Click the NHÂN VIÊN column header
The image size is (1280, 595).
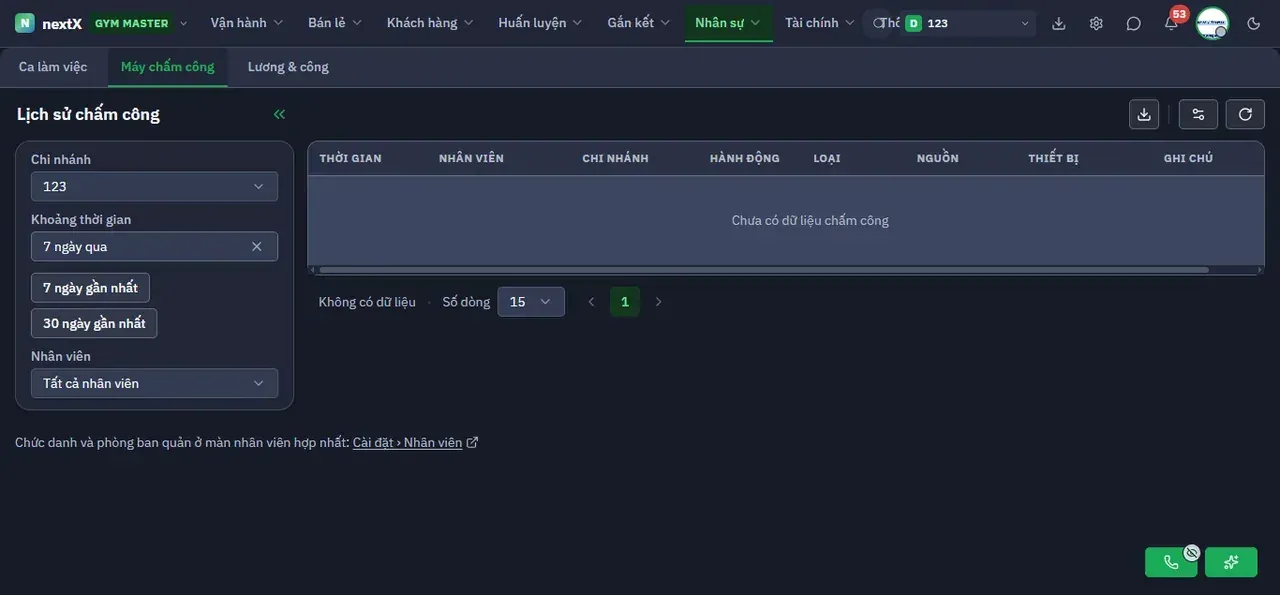pos(471,158)
